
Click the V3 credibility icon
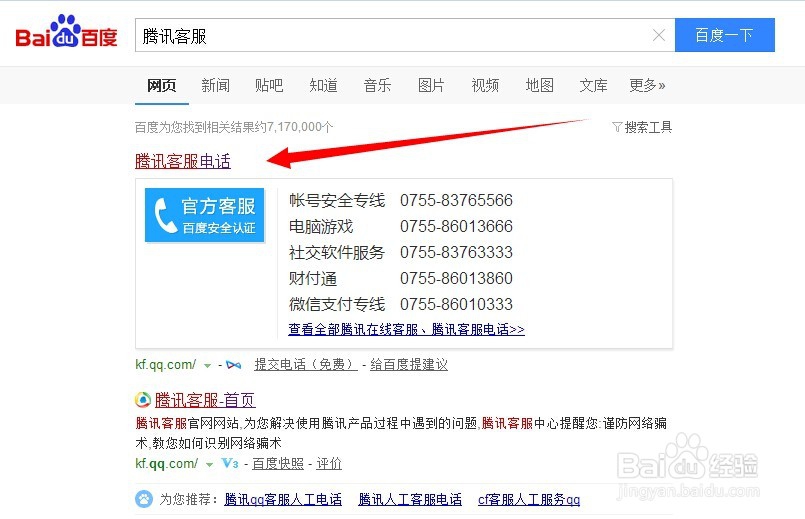coord(230,464)
